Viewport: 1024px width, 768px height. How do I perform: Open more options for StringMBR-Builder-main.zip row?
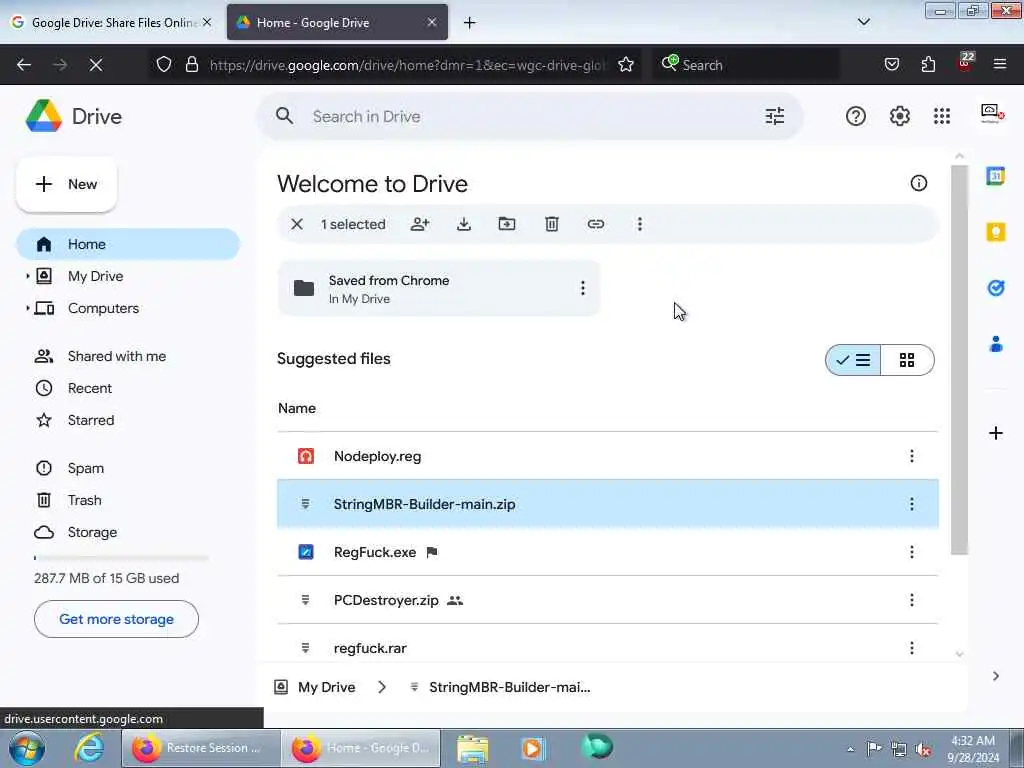pyautogui.click(x=912, y=504)
